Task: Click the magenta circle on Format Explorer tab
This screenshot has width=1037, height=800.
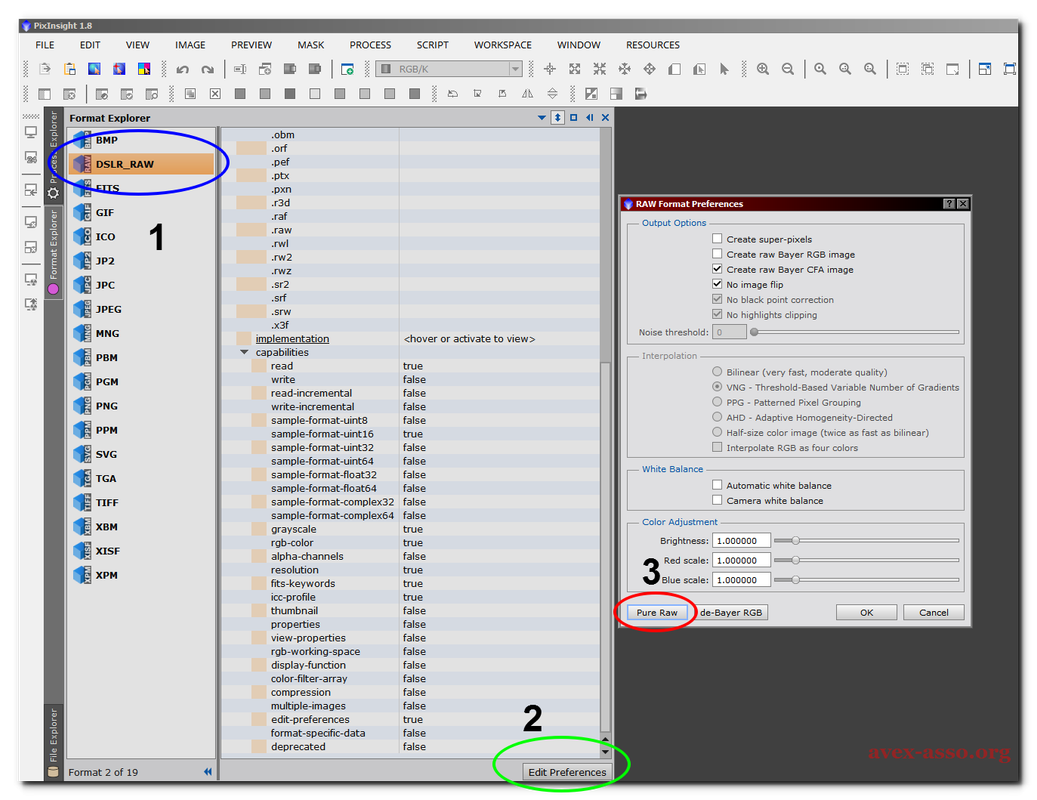Action: coord(54,289)
